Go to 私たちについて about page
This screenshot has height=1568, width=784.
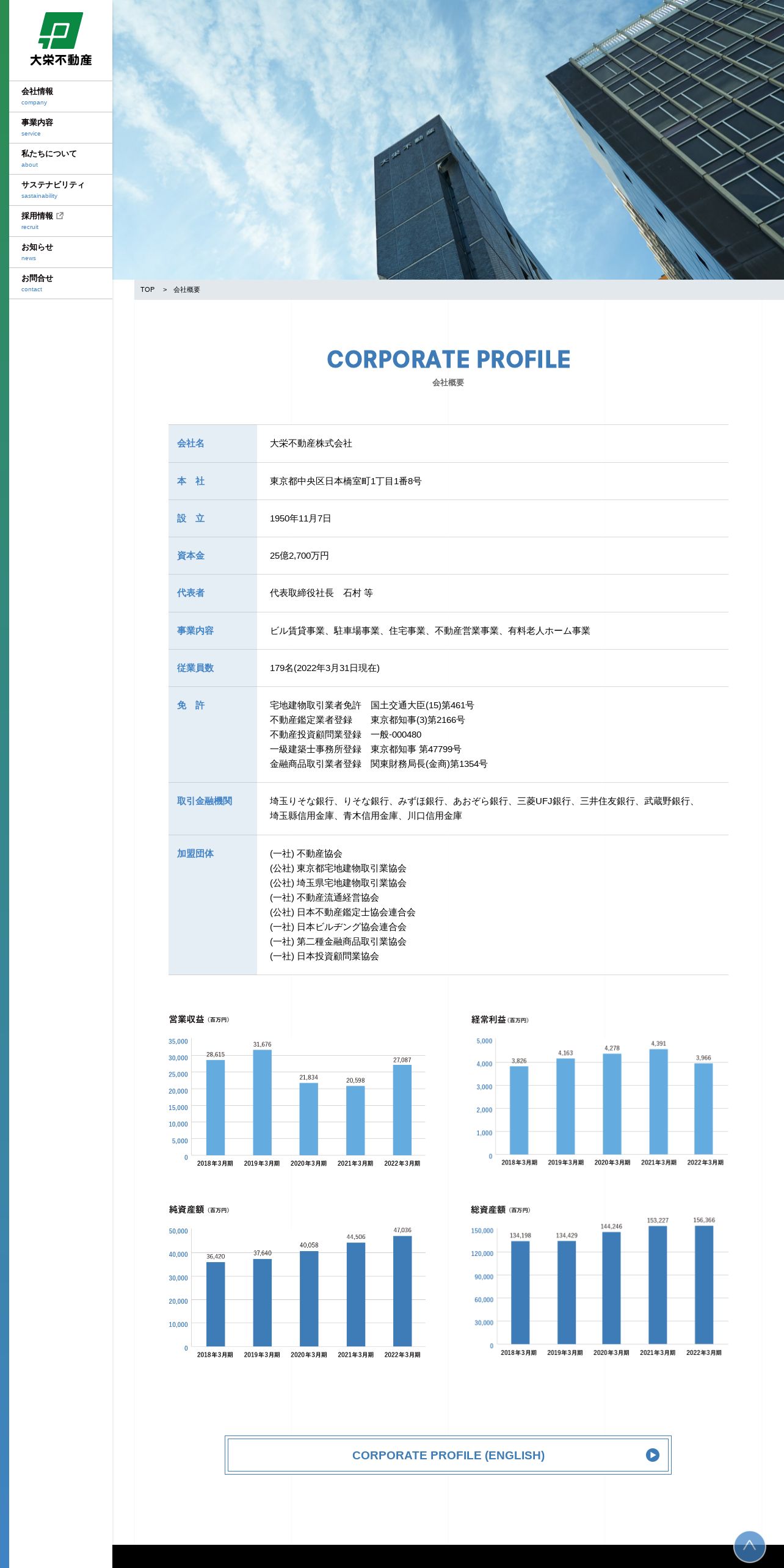(60, 159)
